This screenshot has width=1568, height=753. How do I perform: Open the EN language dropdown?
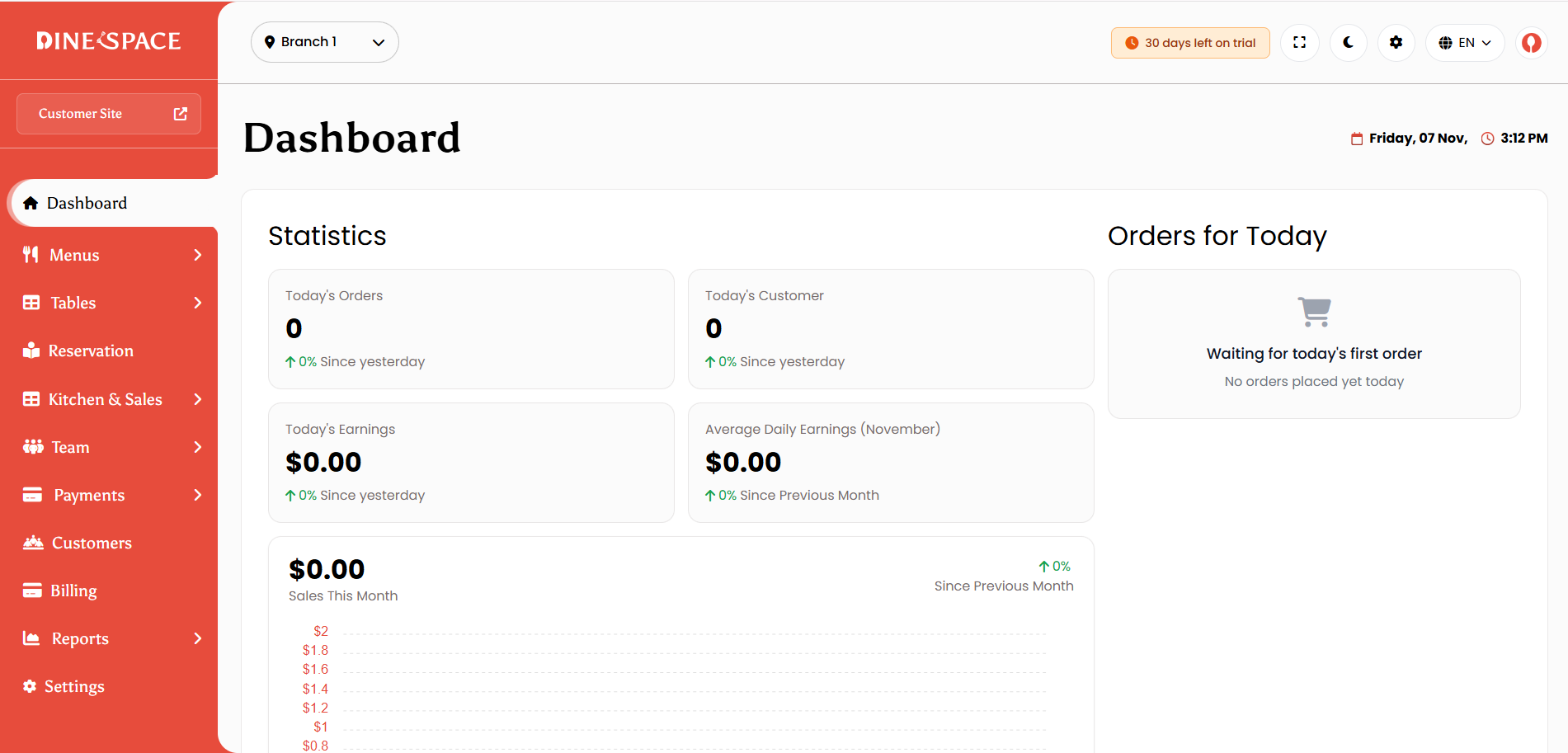pos(1465,43)
